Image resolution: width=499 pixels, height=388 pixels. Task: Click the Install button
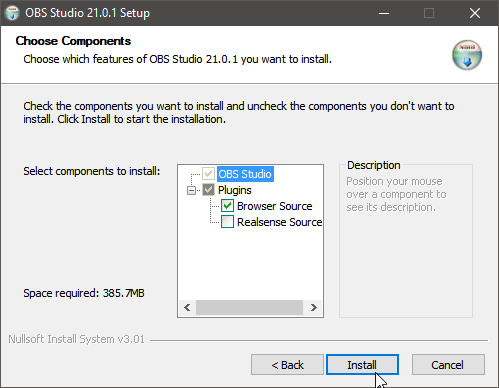[362, 365]
